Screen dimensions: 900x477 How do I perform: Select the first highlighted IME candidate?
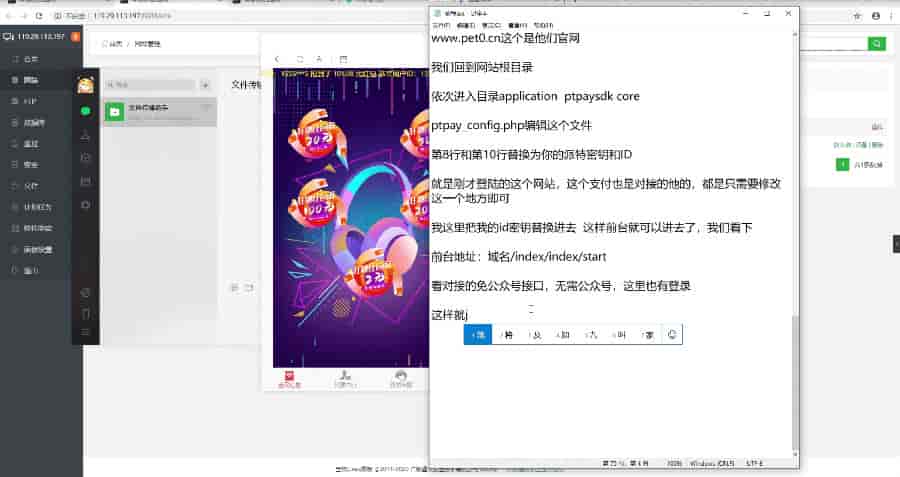coord(478,335)
